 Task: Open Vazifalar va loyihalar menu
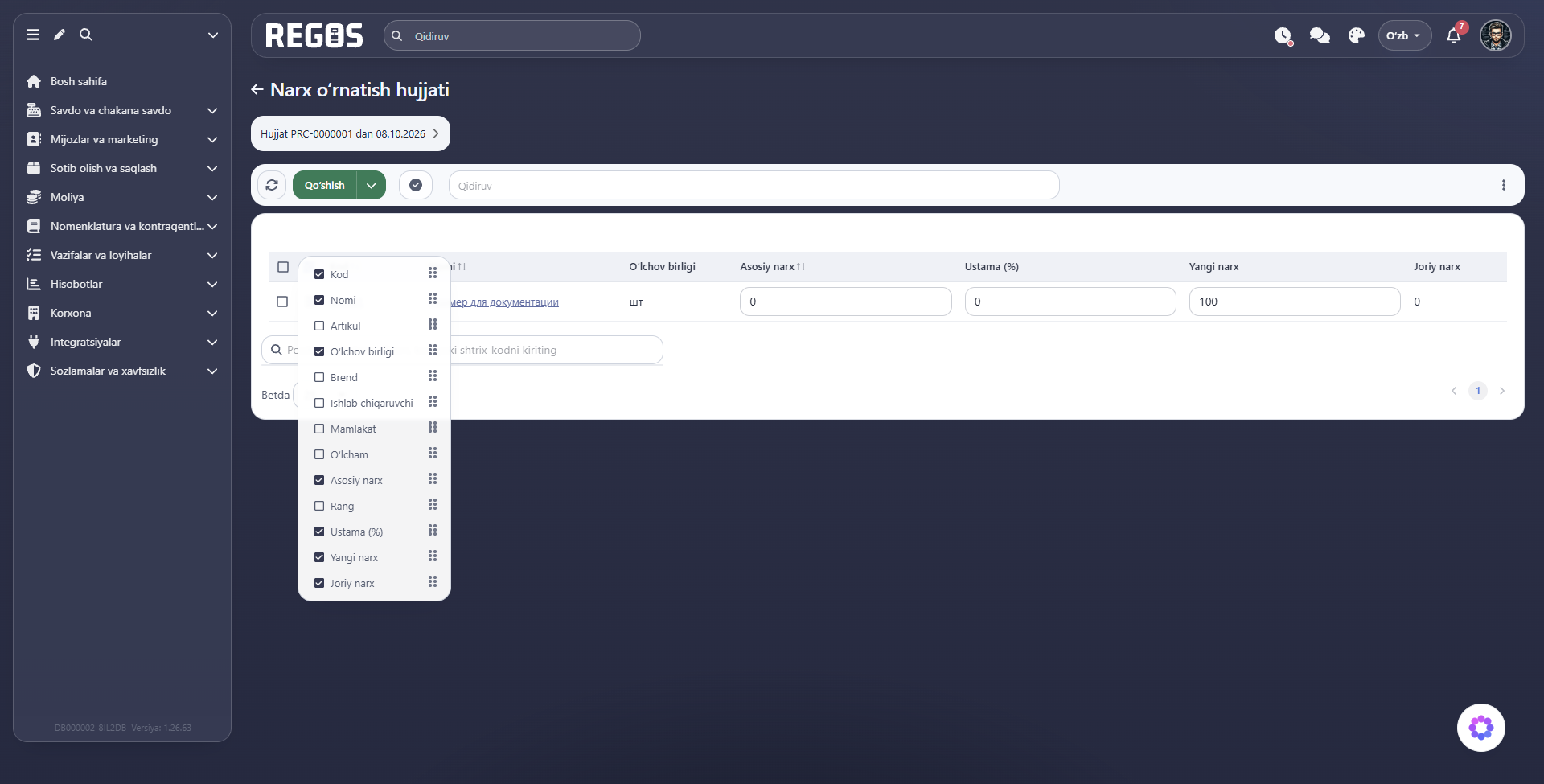coord(122,255)
